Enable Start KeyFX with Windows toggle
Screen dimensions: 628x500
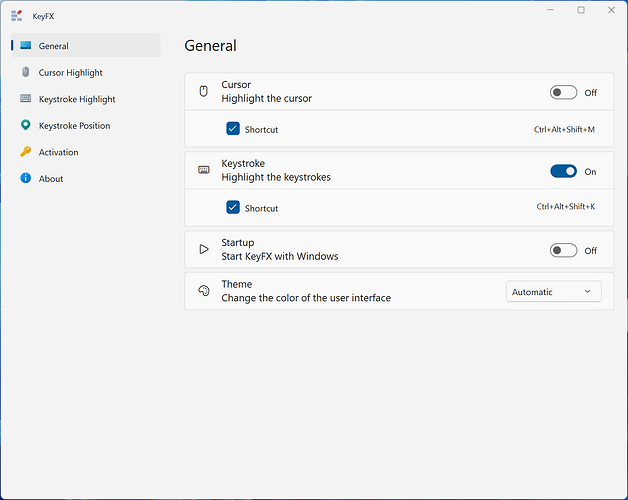point(563,250)
